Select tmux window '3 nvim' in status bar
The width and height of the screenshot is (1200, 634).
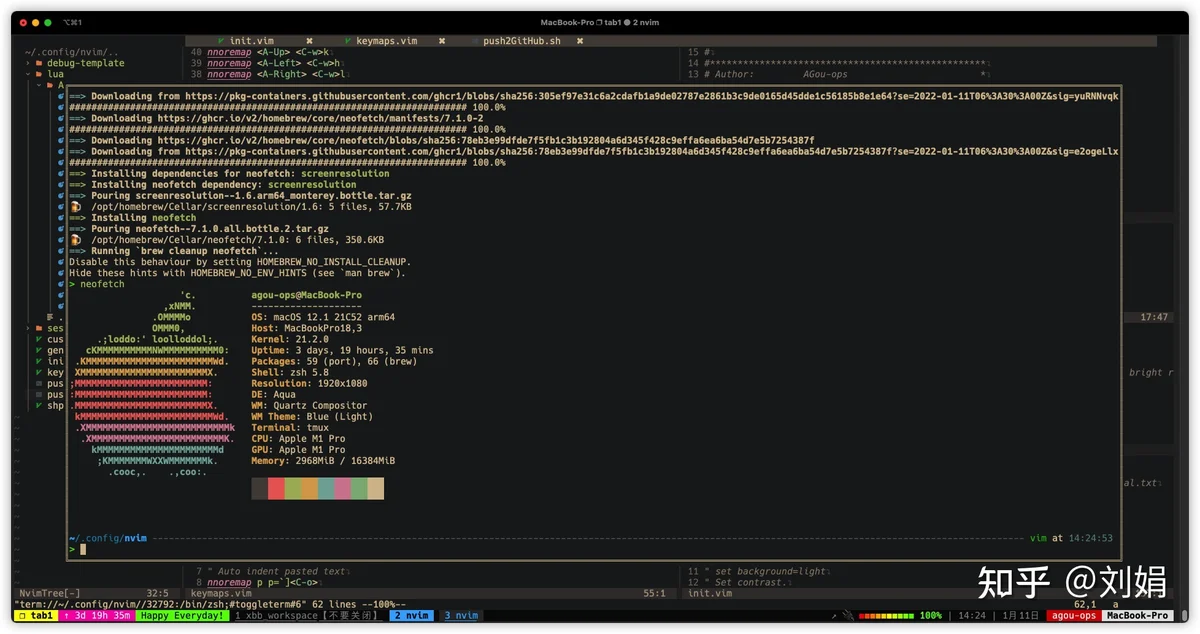(x=461, y=616)
